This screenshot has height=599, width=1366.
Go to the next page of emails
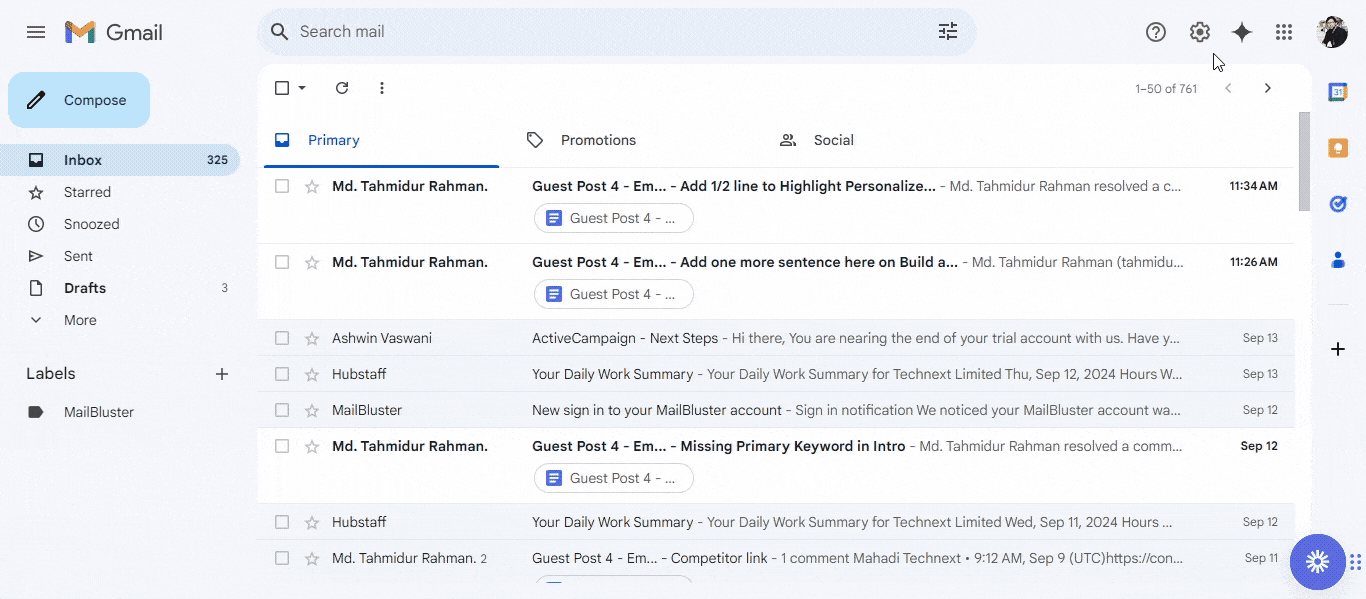coord(1268,88)
